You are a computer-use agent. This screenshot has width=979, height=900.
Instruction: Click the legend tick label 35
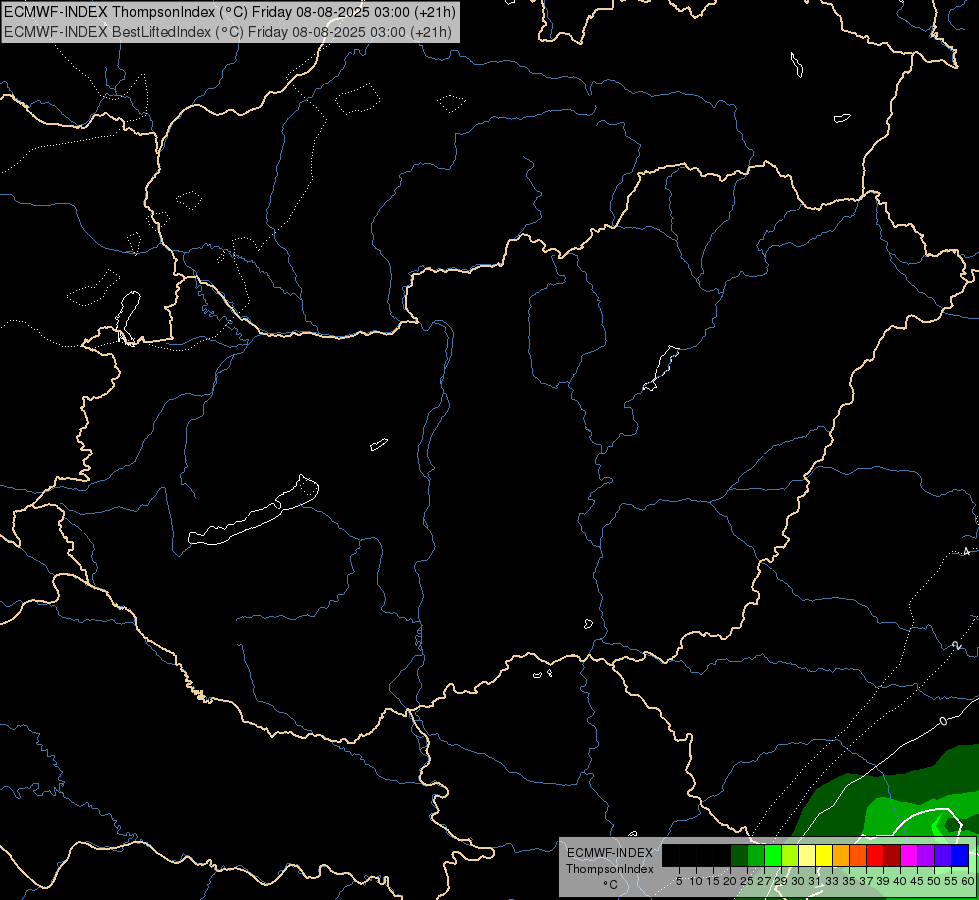849,881
